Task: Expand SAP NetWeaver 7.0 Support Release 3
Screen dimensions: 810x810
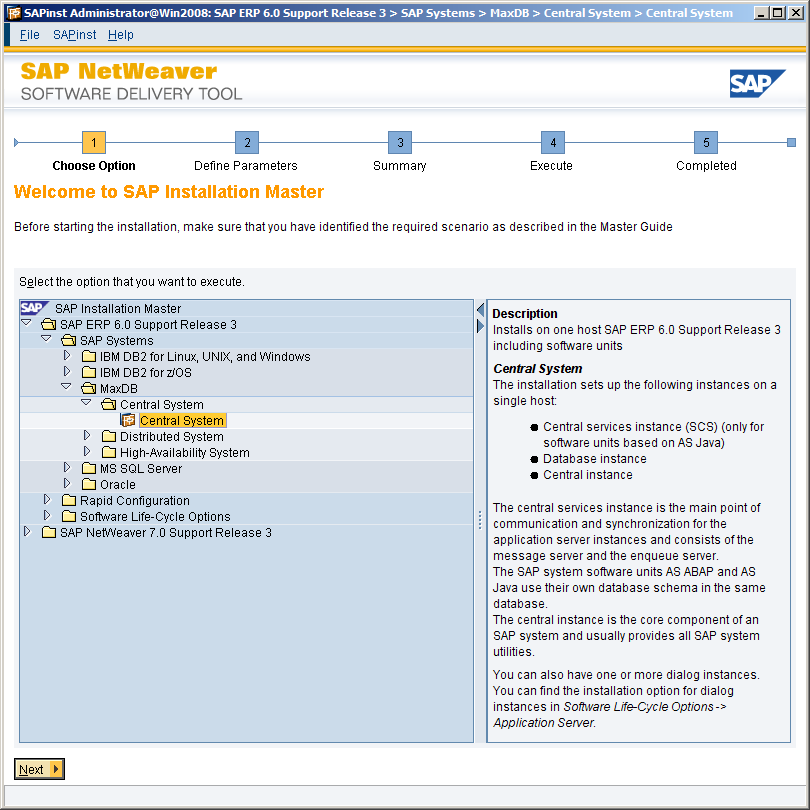Action: click(x=27, y=532)
